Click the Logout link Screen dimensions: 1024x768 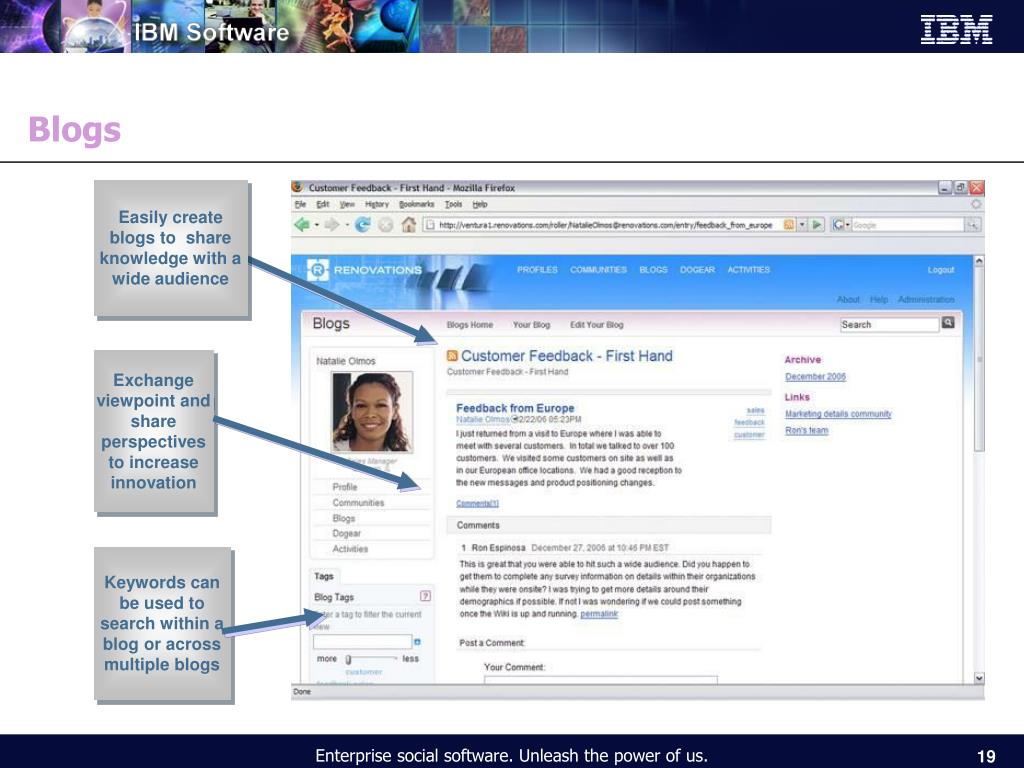(x=941, y=270)
